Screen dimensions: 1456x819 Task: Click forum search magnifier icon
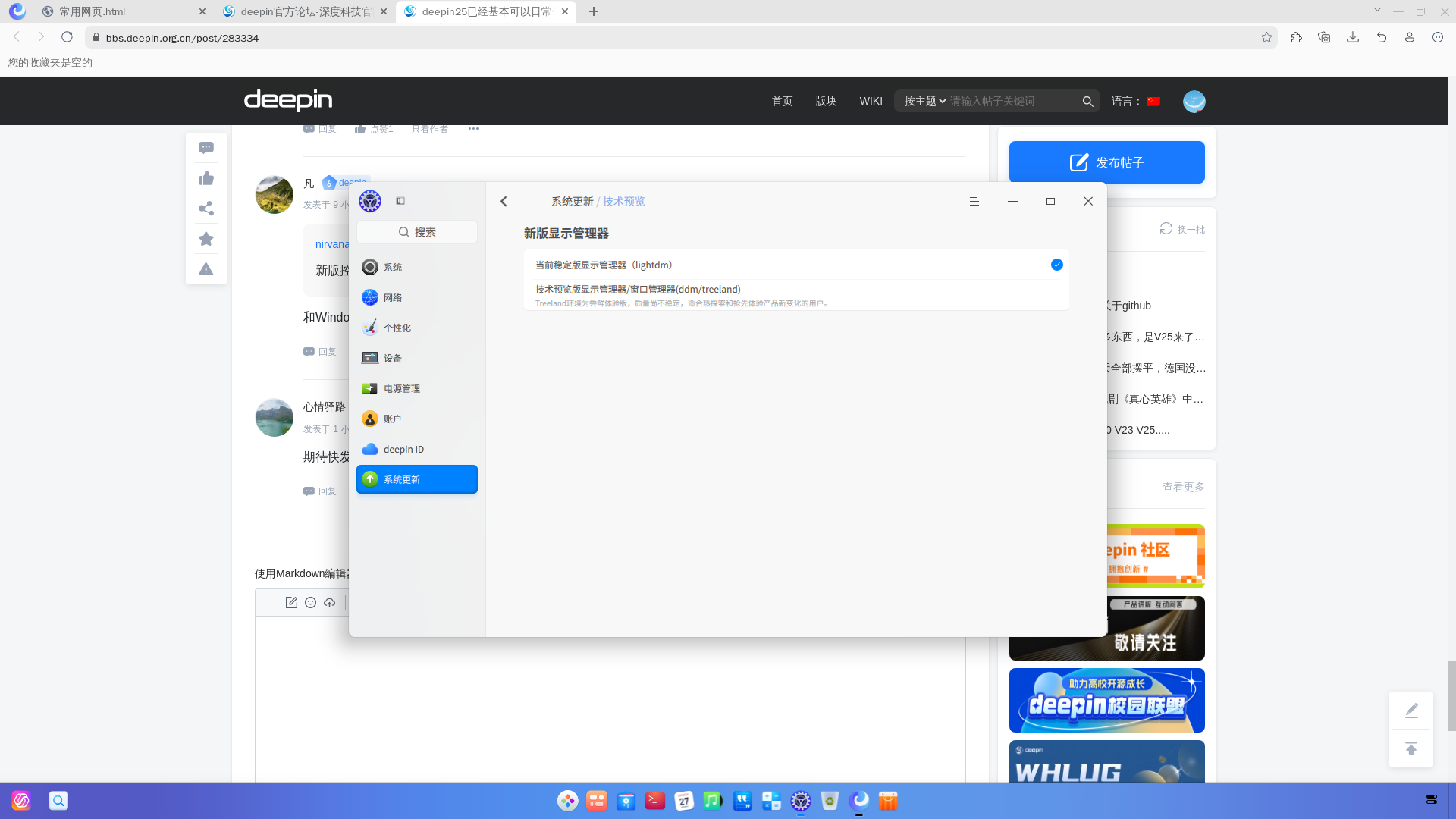click(1087, 101)
